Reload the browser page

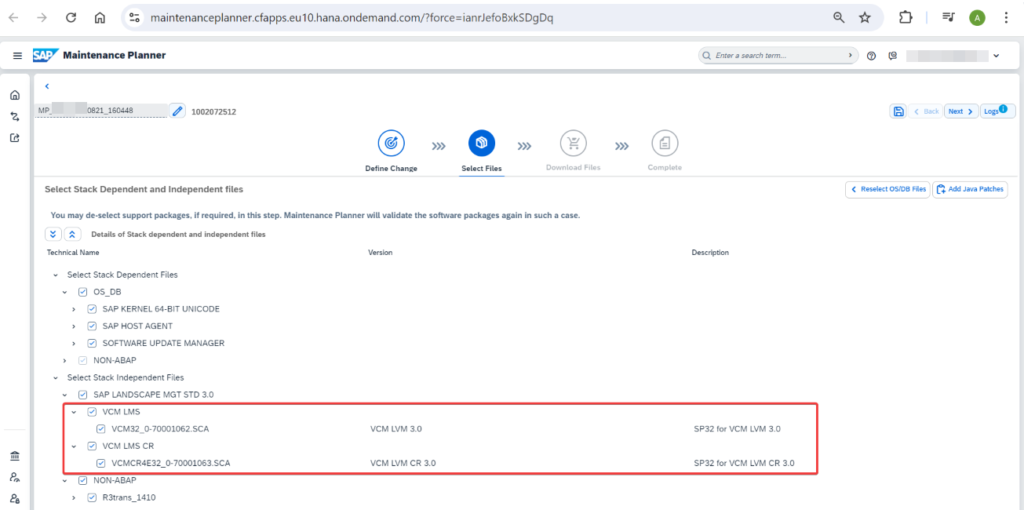point(71,18)
